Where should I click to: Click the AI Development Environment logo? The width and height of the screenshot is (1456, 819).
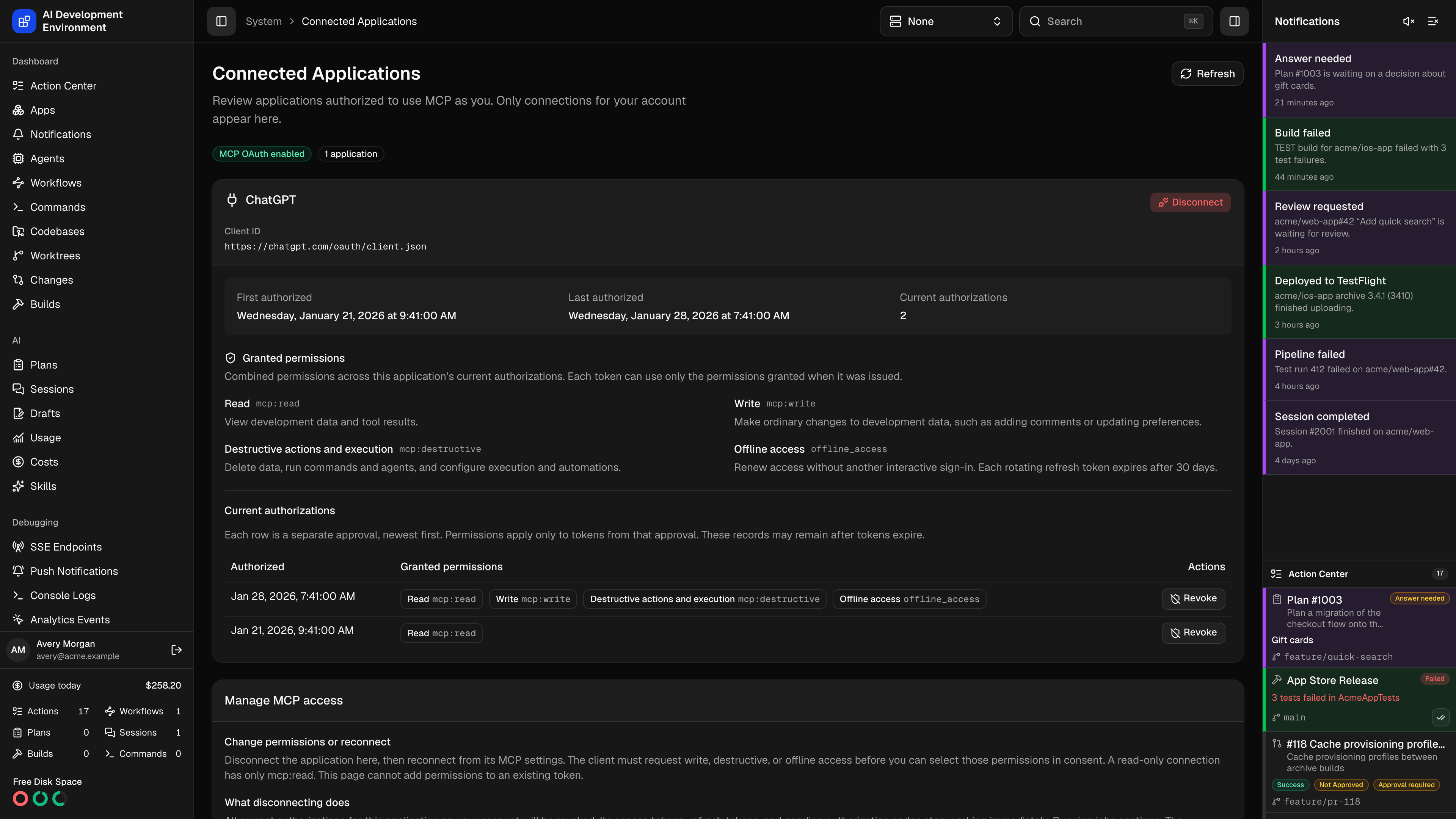point(24,21)
